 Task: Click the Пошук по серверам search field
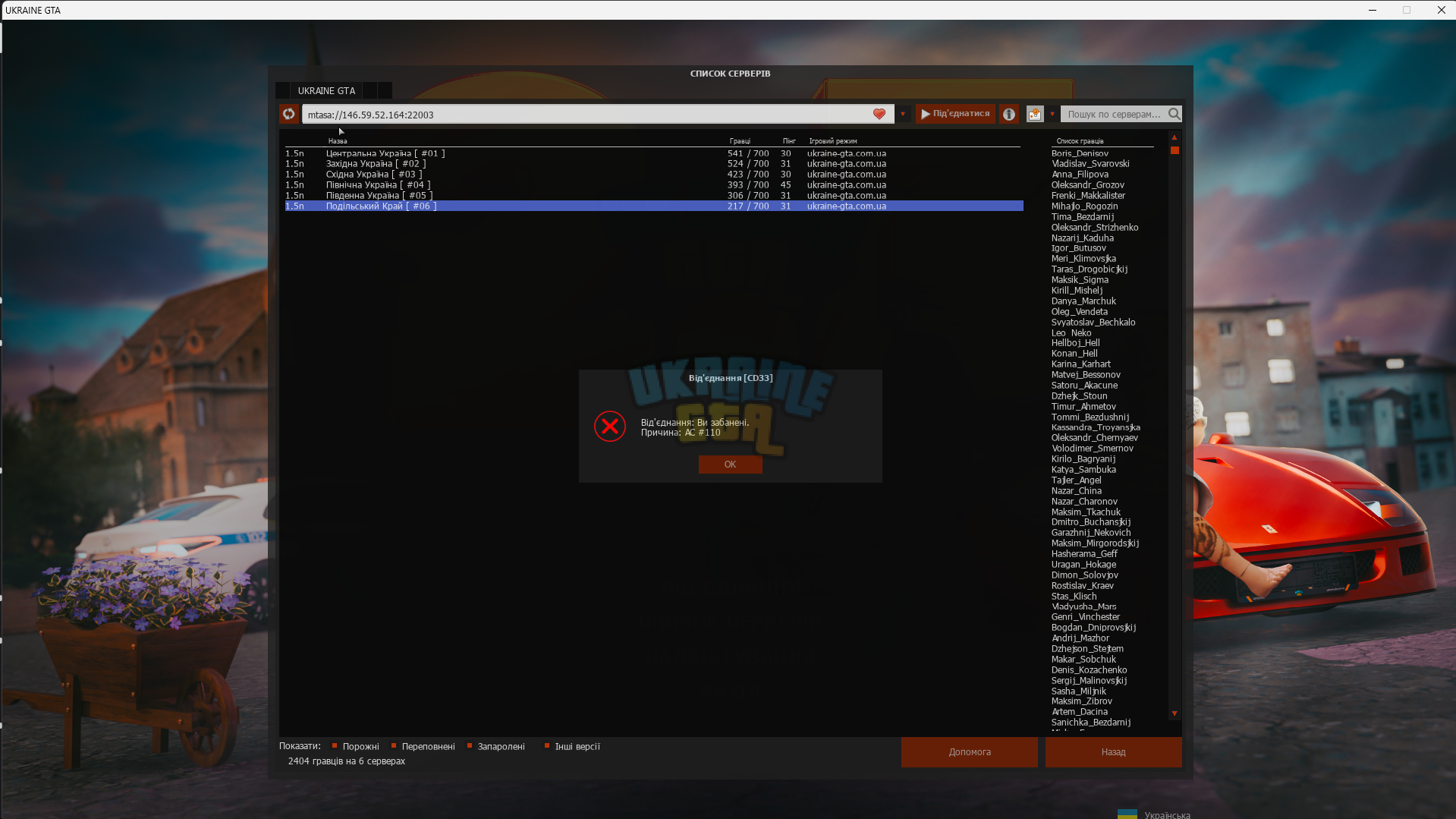pos(1114,115)
